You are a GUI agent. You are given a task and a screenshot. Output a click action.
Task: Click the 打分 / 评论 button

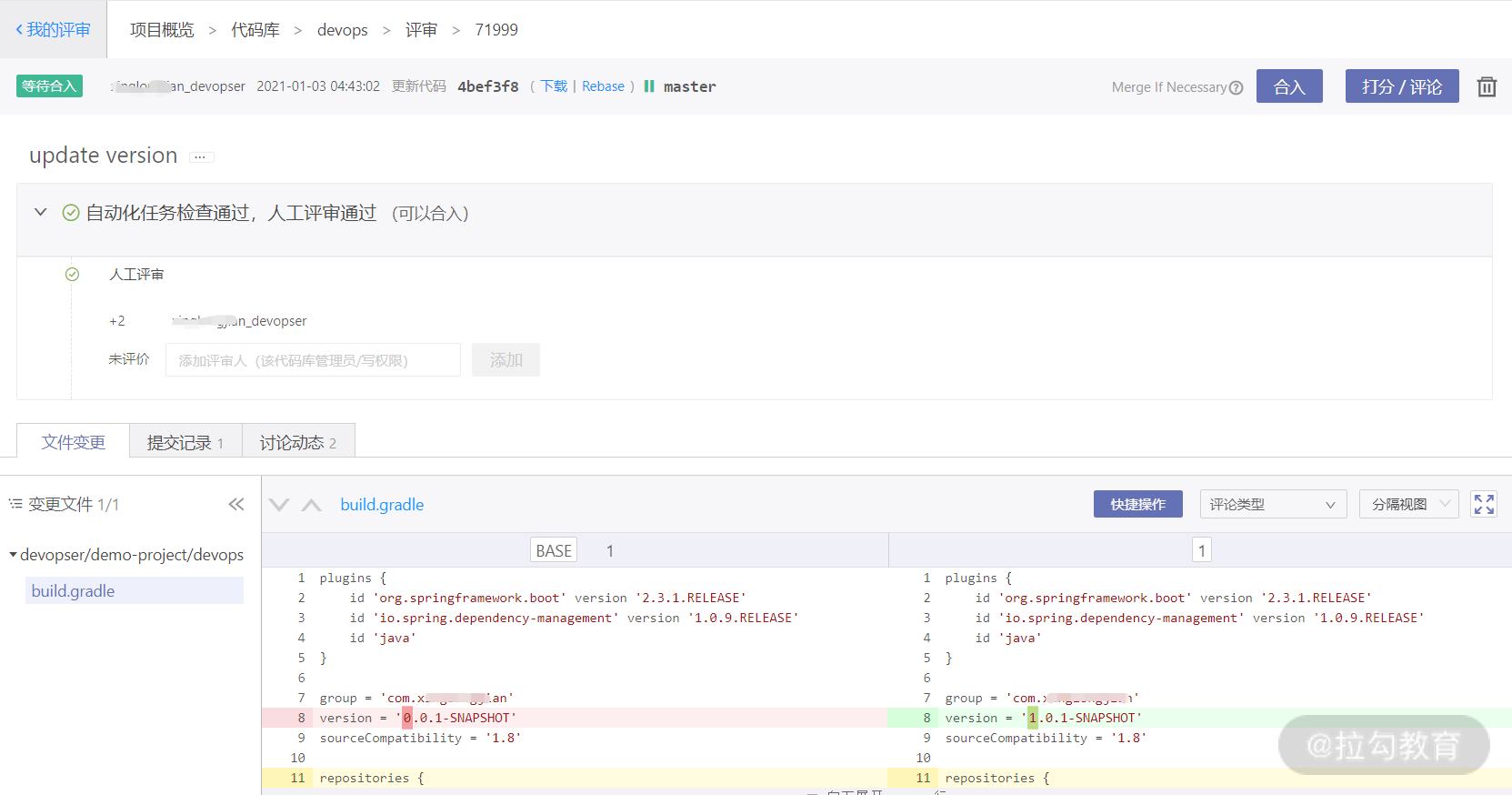(x=1402, y=86)
